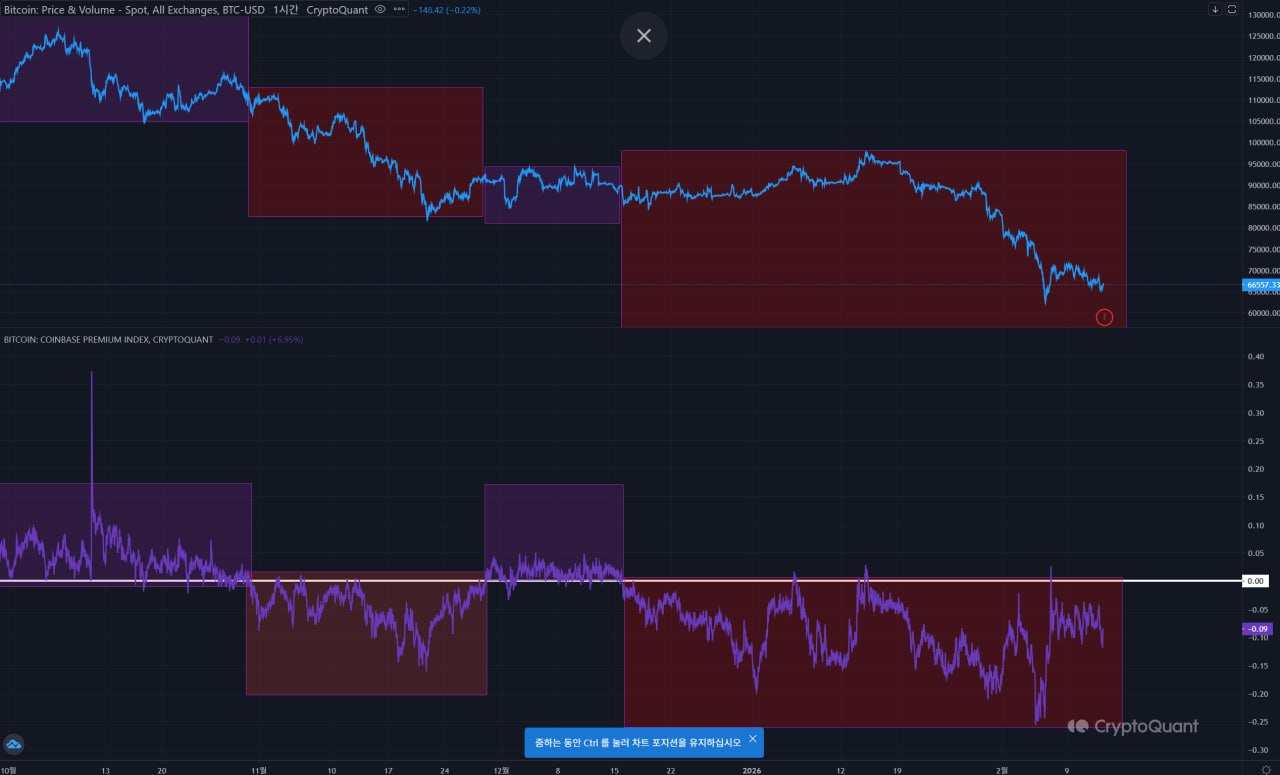Click the CryptoQuant watermark logo

click(x=1132, y=727)
